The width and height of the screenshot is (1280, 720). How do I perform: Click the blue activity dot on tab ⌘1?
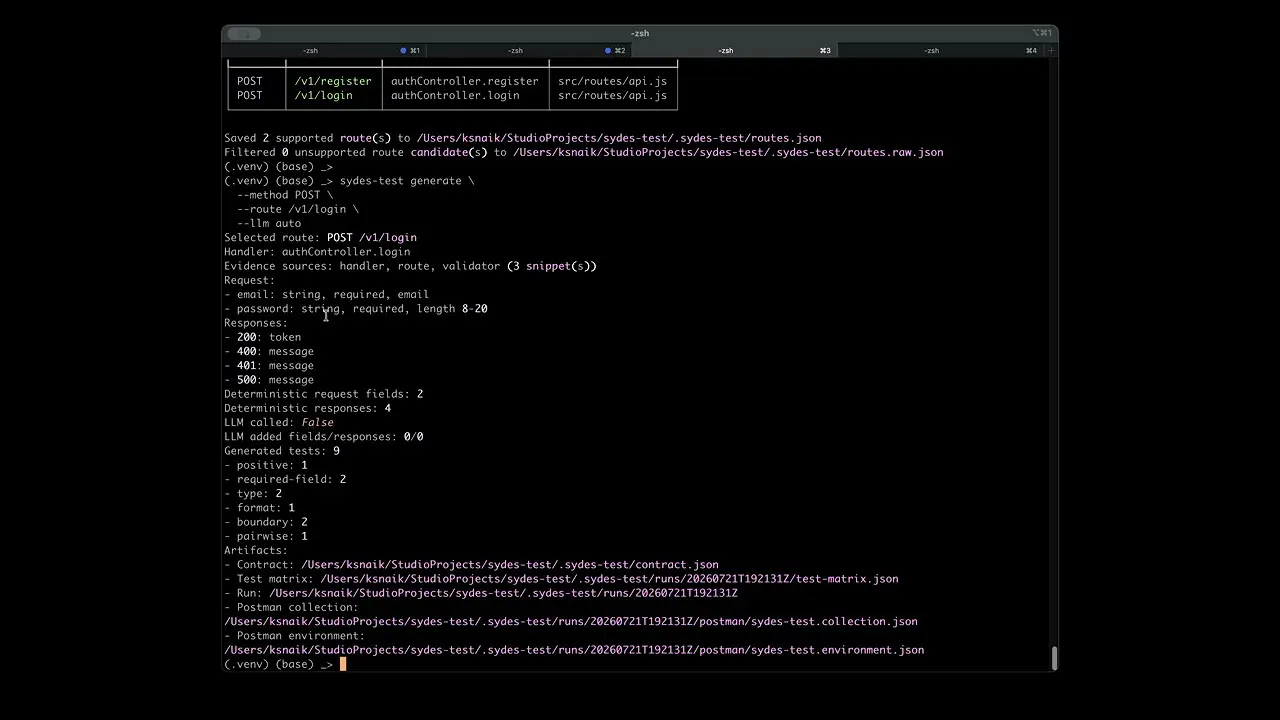403,50
